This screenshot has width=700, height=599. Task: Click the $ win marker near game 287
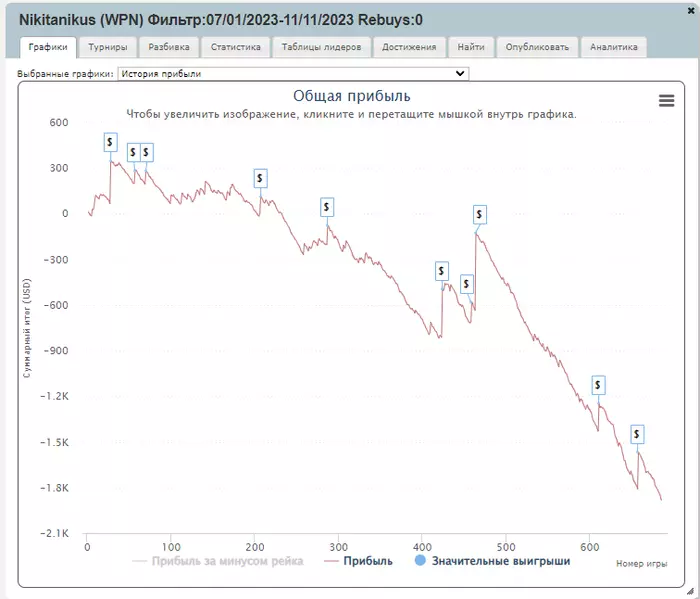[x=327, y=207]
